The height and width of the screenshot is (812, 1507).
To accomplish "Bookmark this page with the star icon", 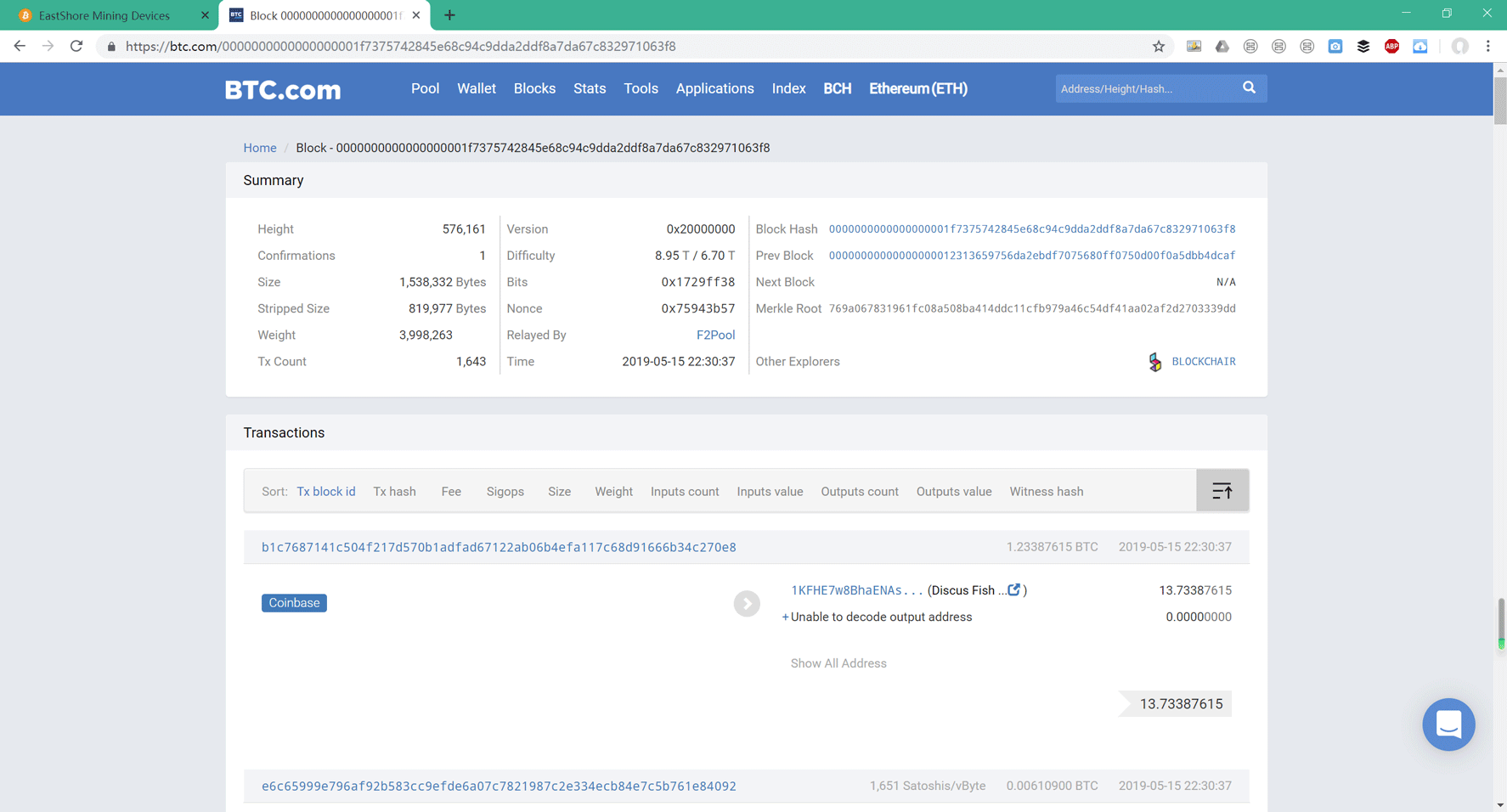I will [1159, 47].
